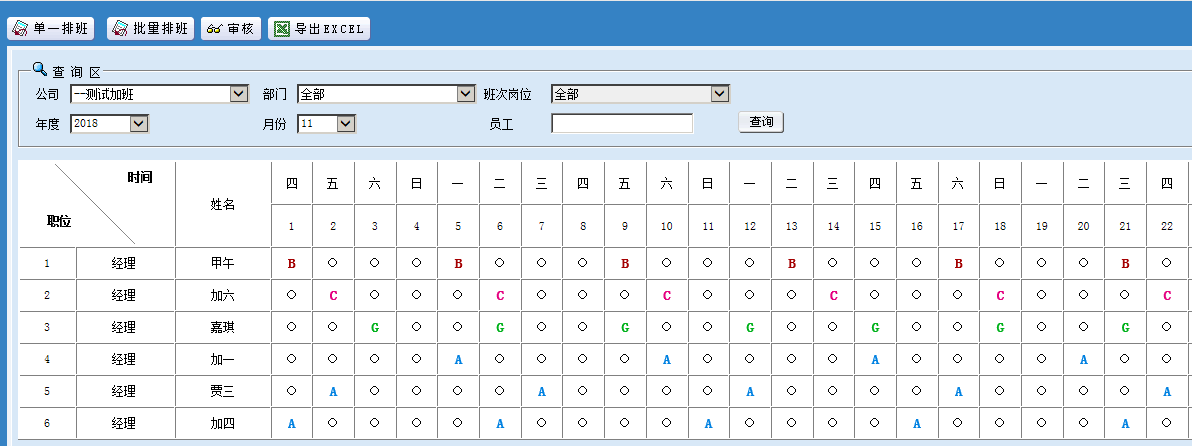Click shift B on day 9 for 甲午
This screenshot has width=1192, height=446.
point(625,264)
